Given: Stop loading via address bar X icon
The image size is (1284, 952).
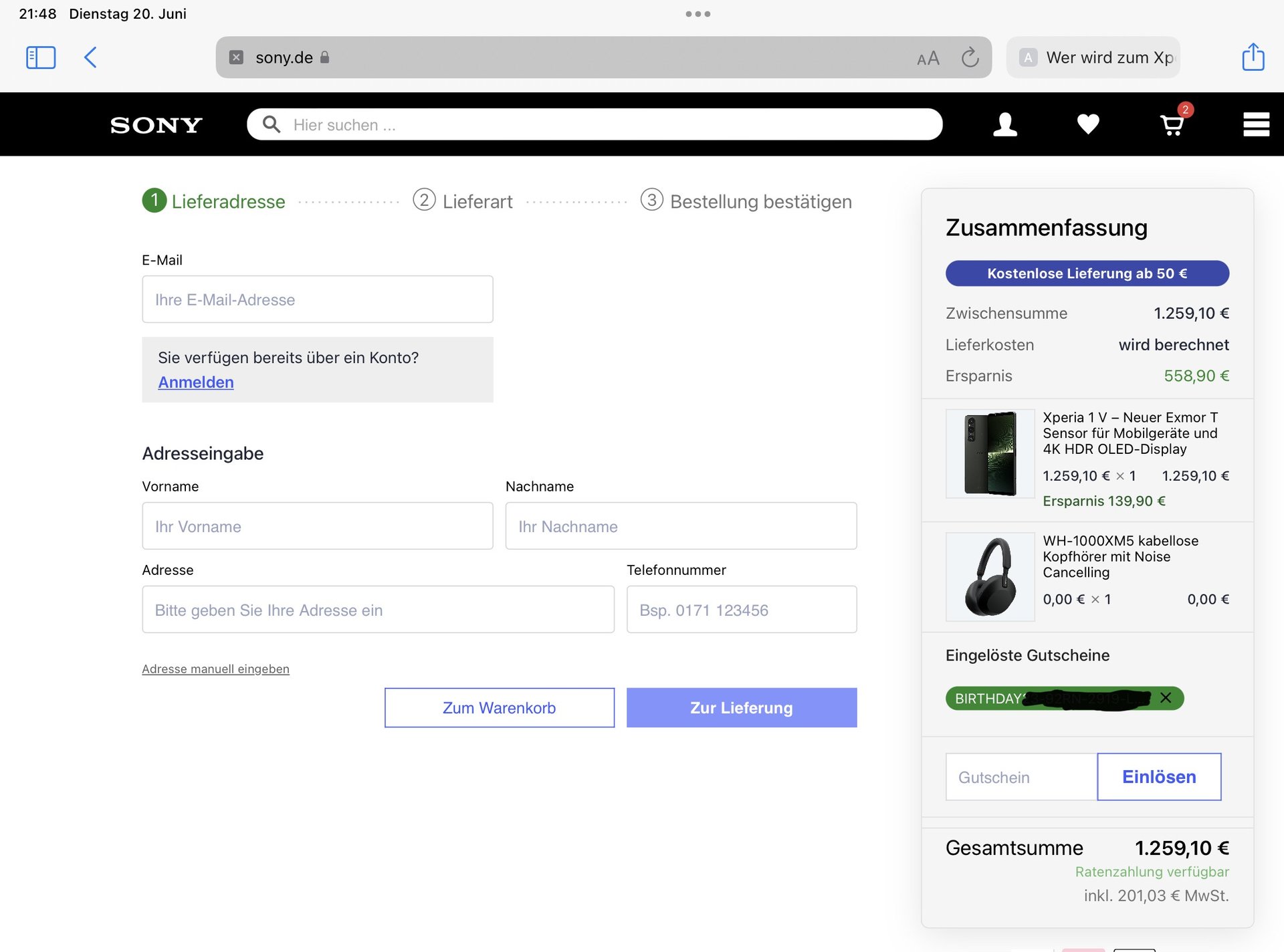Looking at the screenshot, I should coord(236,57).
